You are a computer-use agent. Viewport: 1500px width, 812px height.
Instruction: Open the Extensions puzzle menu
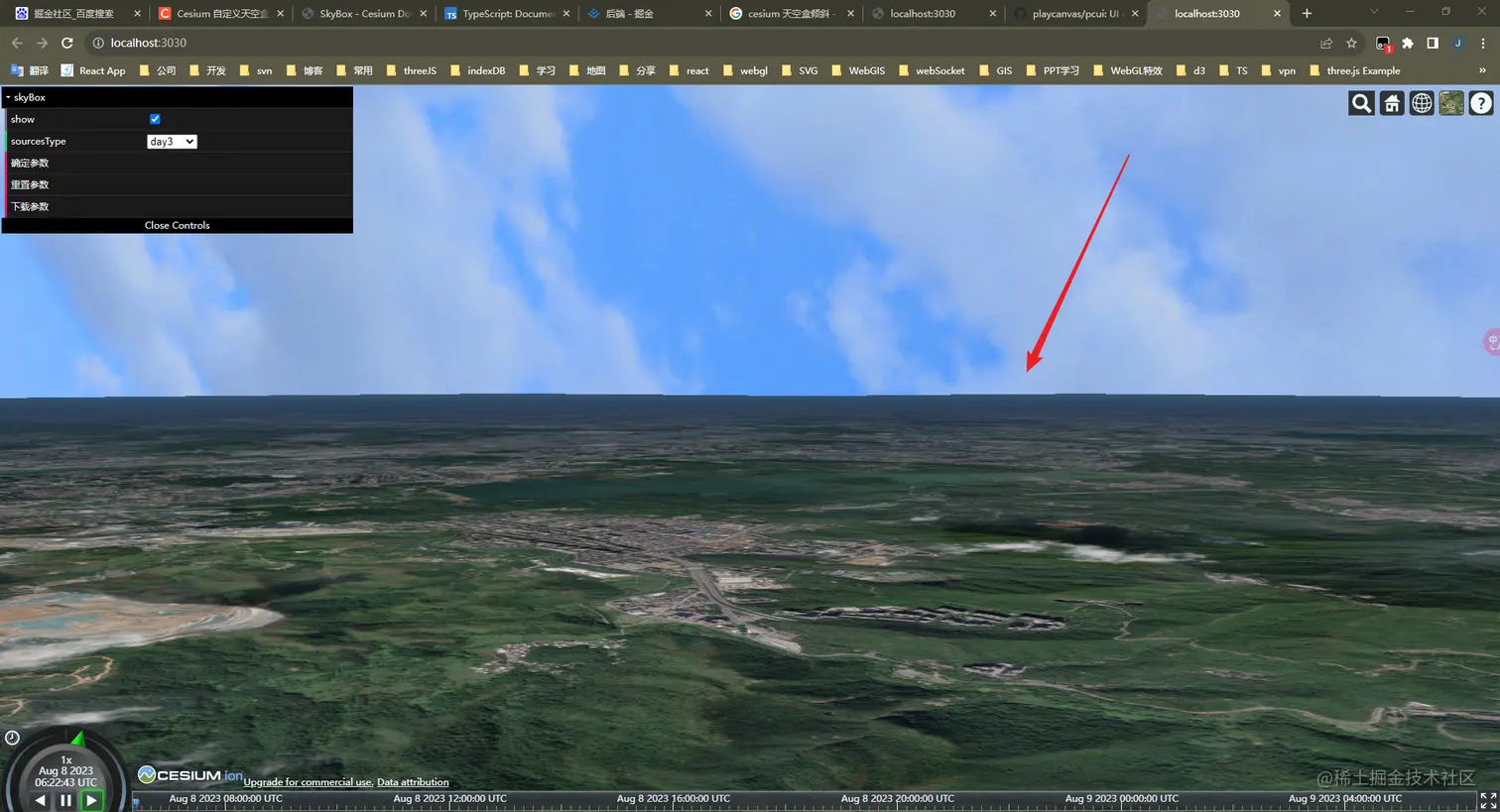[x=1408, y=43]
